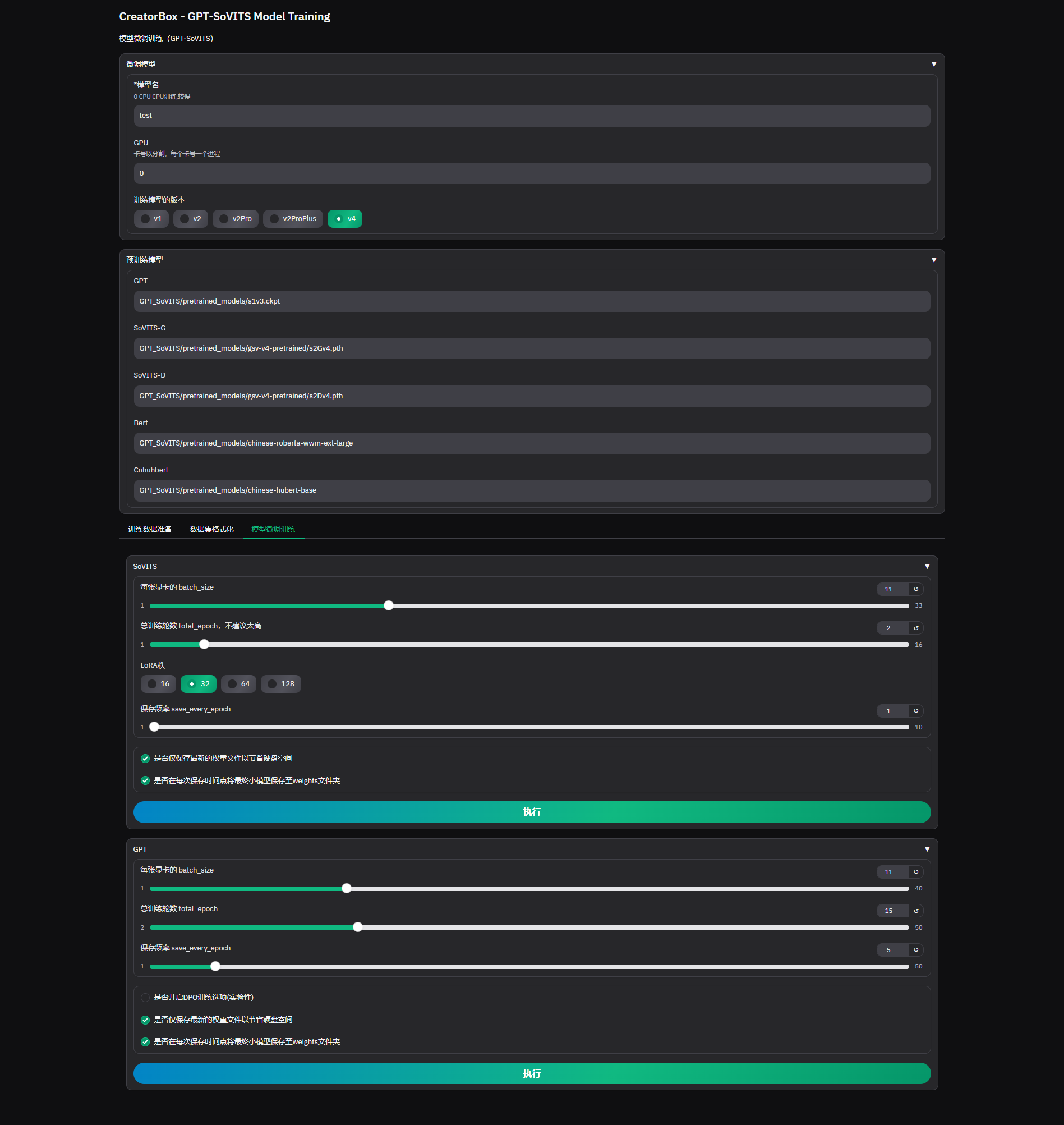Choose v2Pro training version
The image size is (1064, 1125).
[236, 218]
